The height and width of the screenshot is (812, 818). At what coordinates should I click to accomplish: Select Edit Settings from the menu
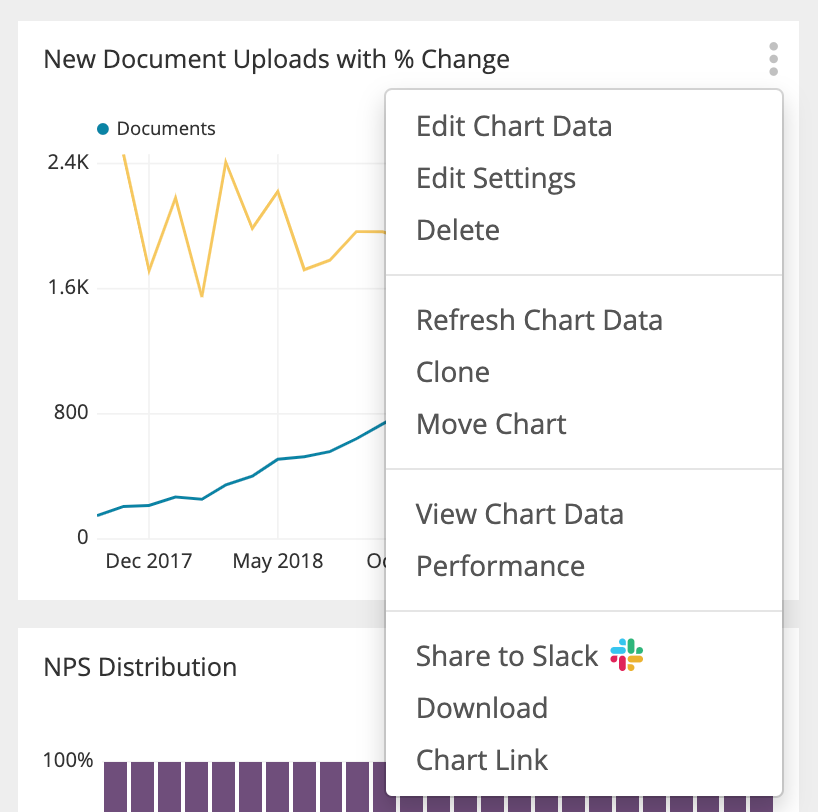tap(496, 178)
